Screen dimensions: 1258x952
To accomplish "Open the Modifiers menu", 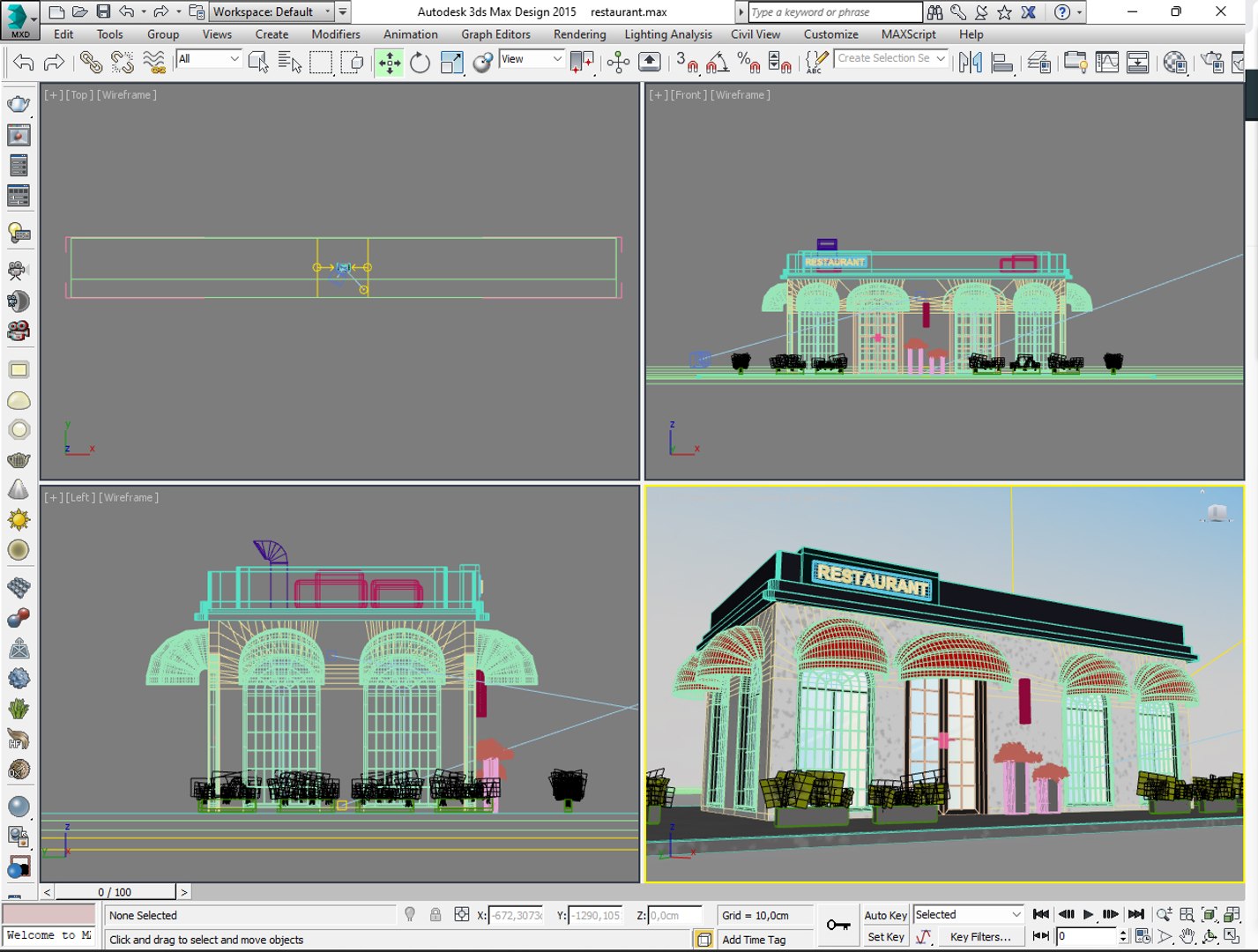I will pyautogui.click(x=336, y=34).
